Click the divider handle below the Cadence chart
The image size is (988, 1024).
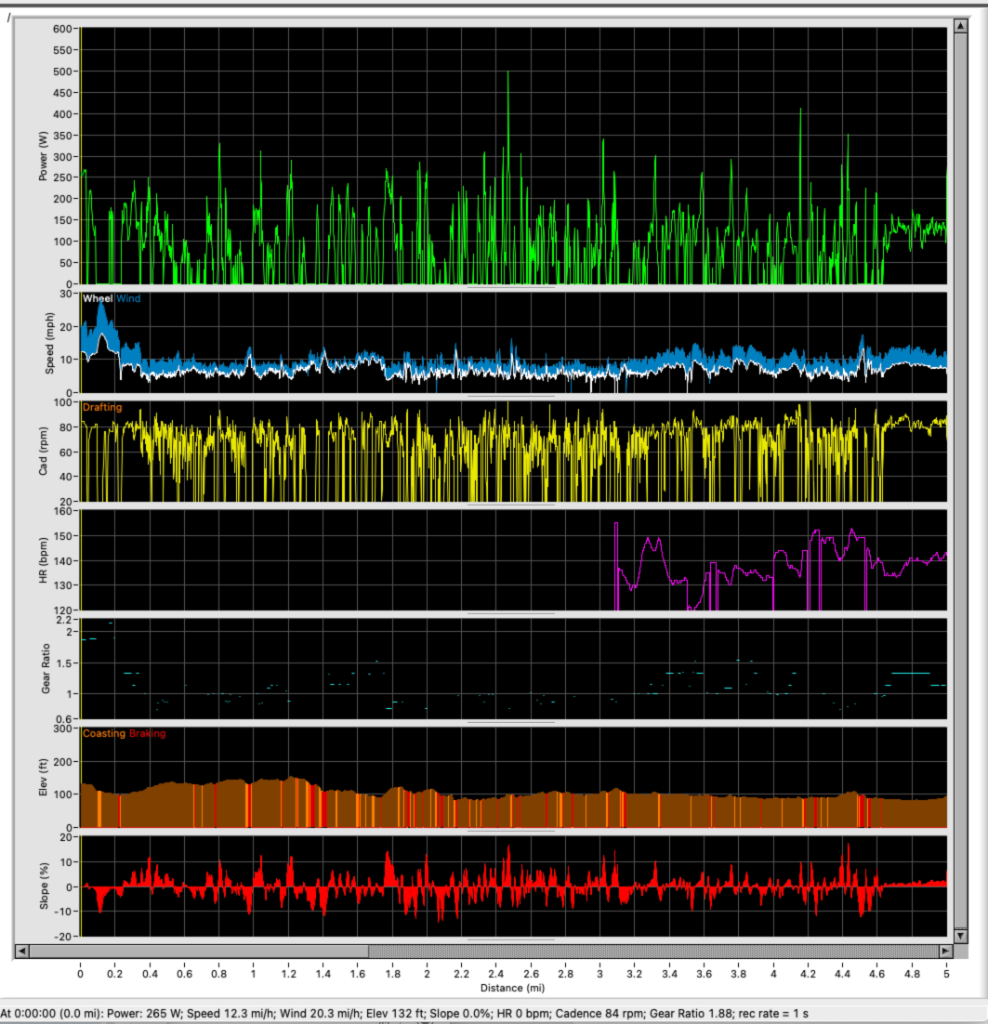coord(510,506)
